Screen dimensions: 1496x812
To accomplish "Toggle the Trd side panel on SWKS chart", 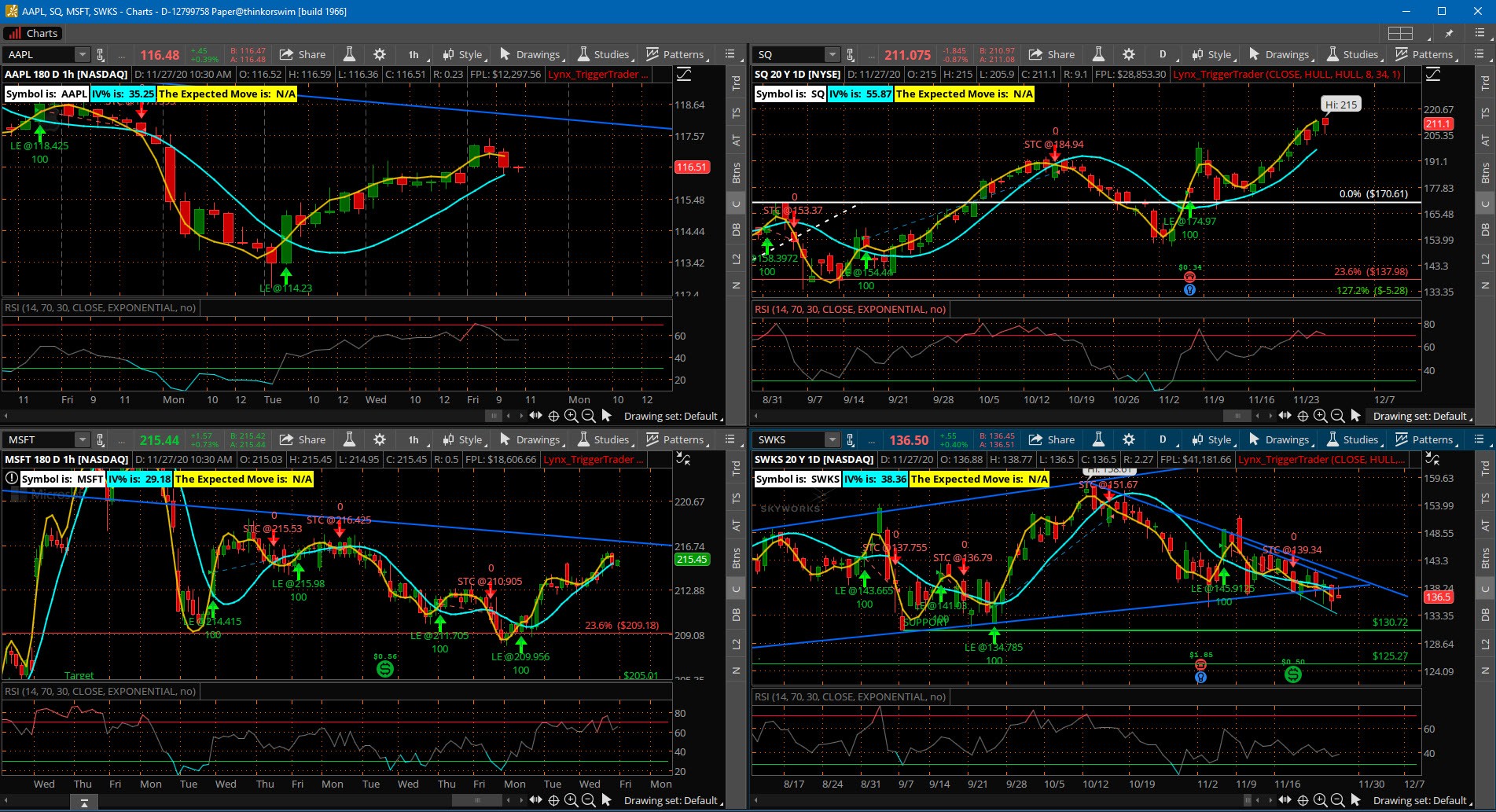I will click(x=1486, y=467).
